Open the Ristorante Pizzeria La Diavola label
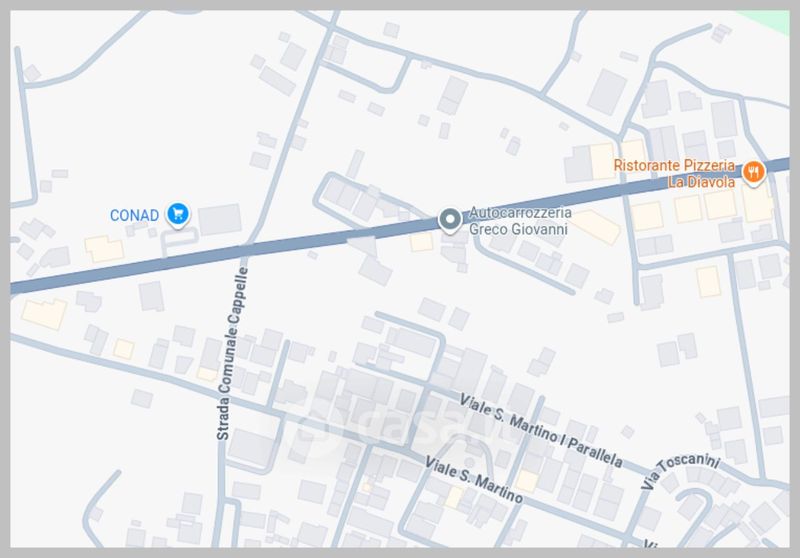The height and width of the screenshot is (558, 800). click(x=674, y=173)
